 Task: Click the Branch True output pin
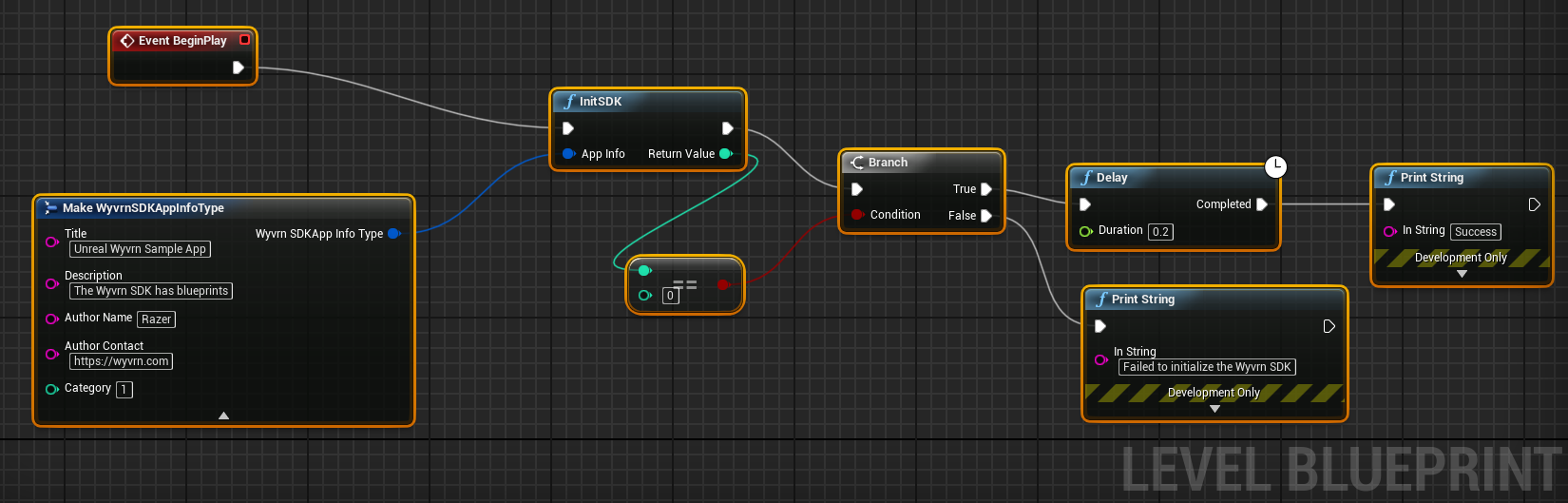click(986, 189)
